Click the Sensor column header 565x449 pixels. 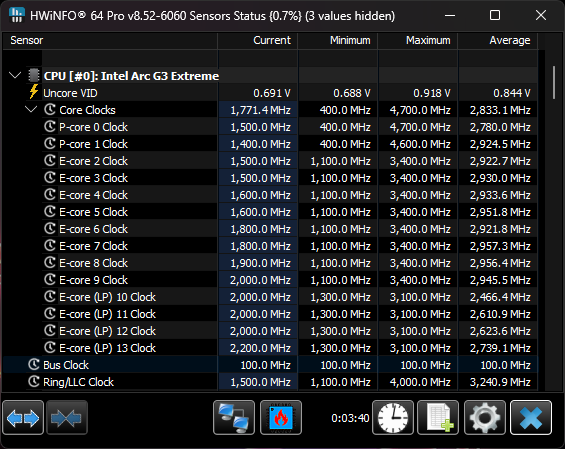(x=110, y=40)
